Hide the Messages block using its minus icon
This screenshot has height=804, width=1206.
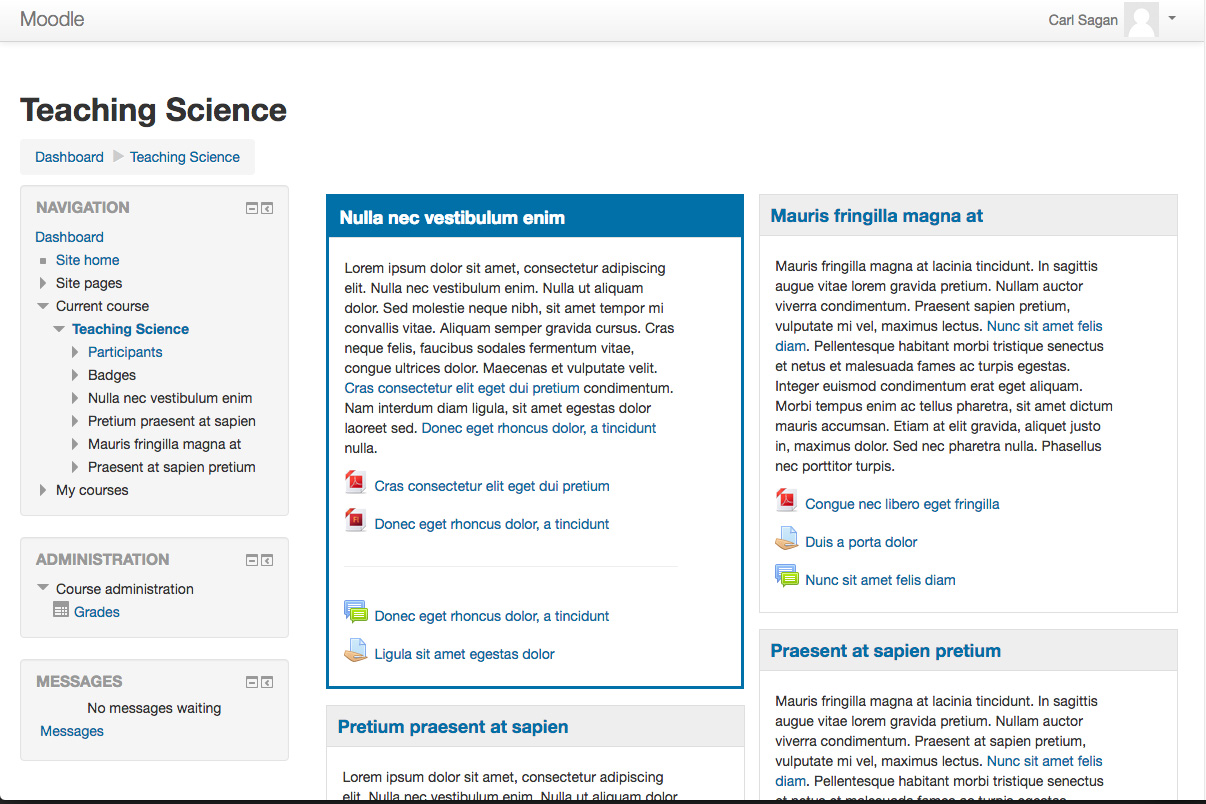click(252, 682)
